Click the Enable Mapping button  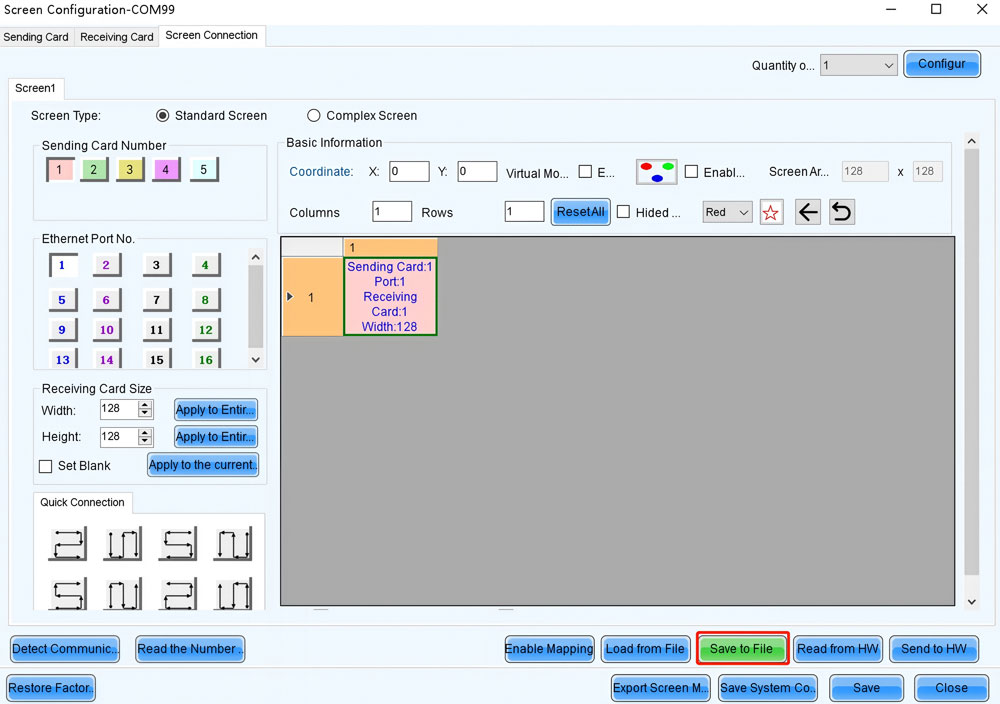[550, 649]
